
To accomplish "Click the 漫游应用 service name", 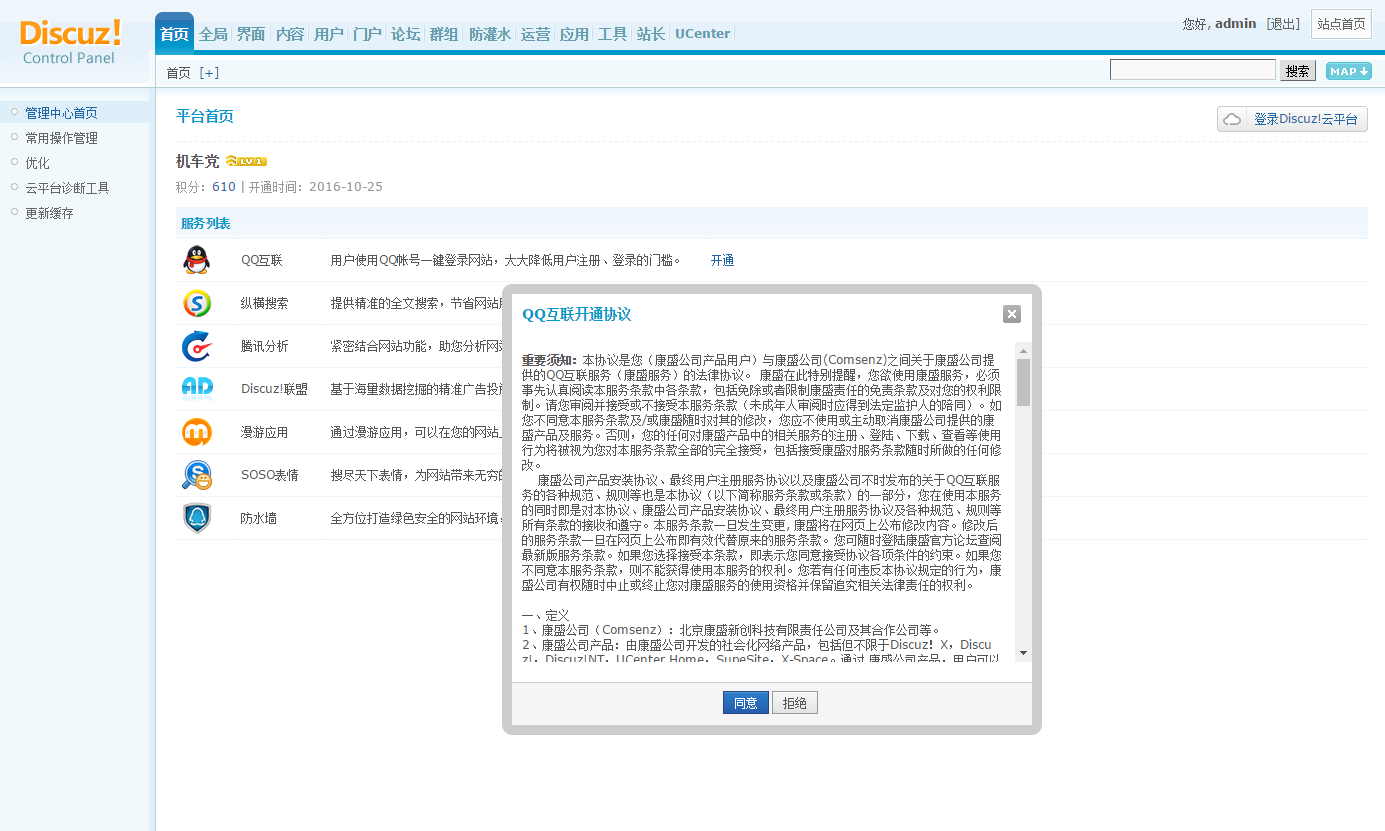I will [x=264, y=432].
